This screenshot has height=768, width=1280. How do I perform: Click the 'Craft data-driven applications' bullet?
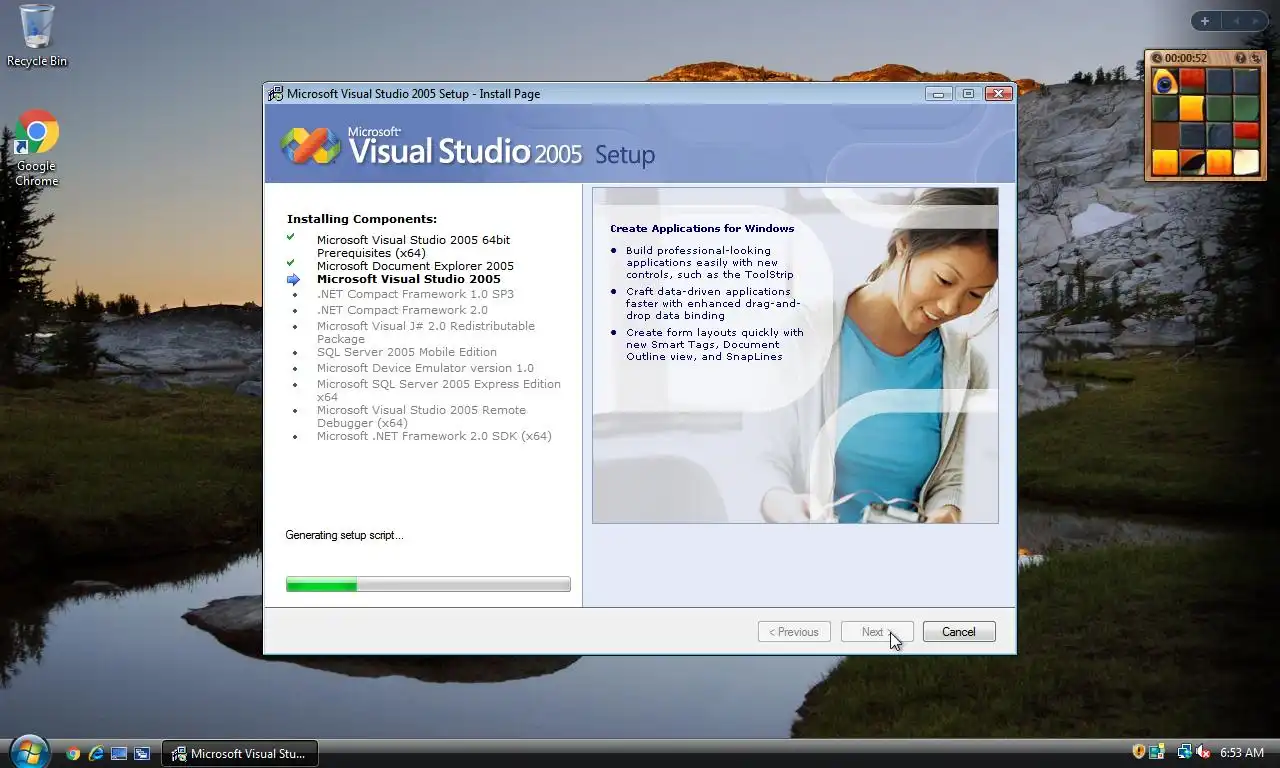[x=713, y=303]
